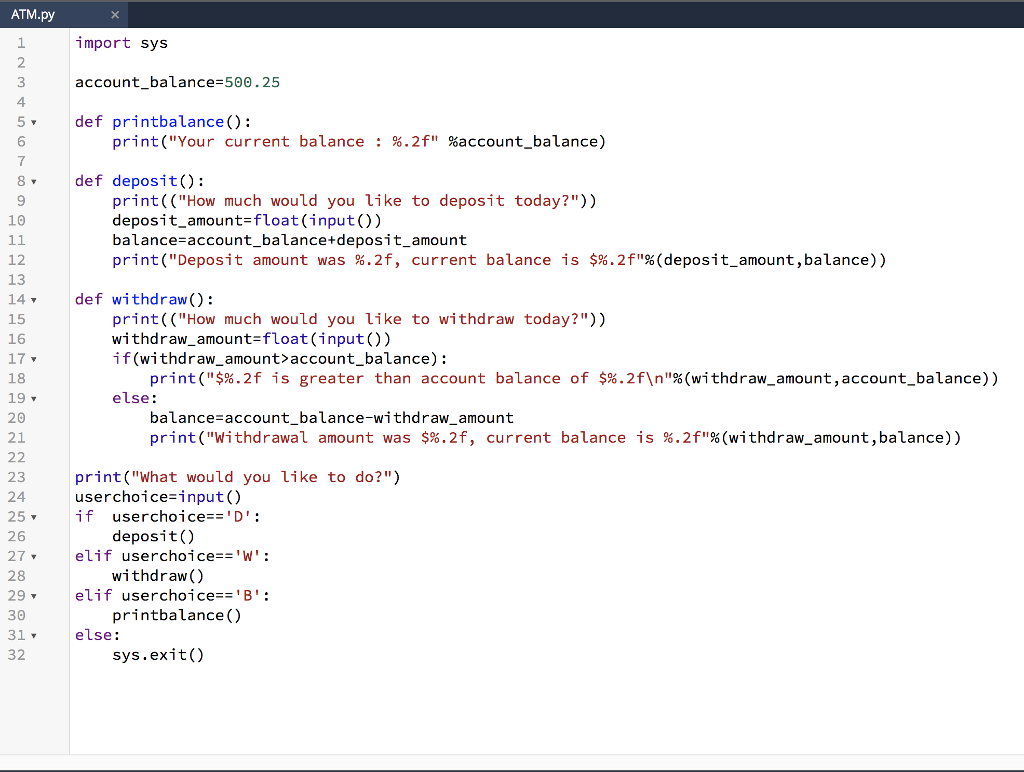Place cursor on the import sys statement
This screenshot has width=1024, height=772.
click(120, 43)
